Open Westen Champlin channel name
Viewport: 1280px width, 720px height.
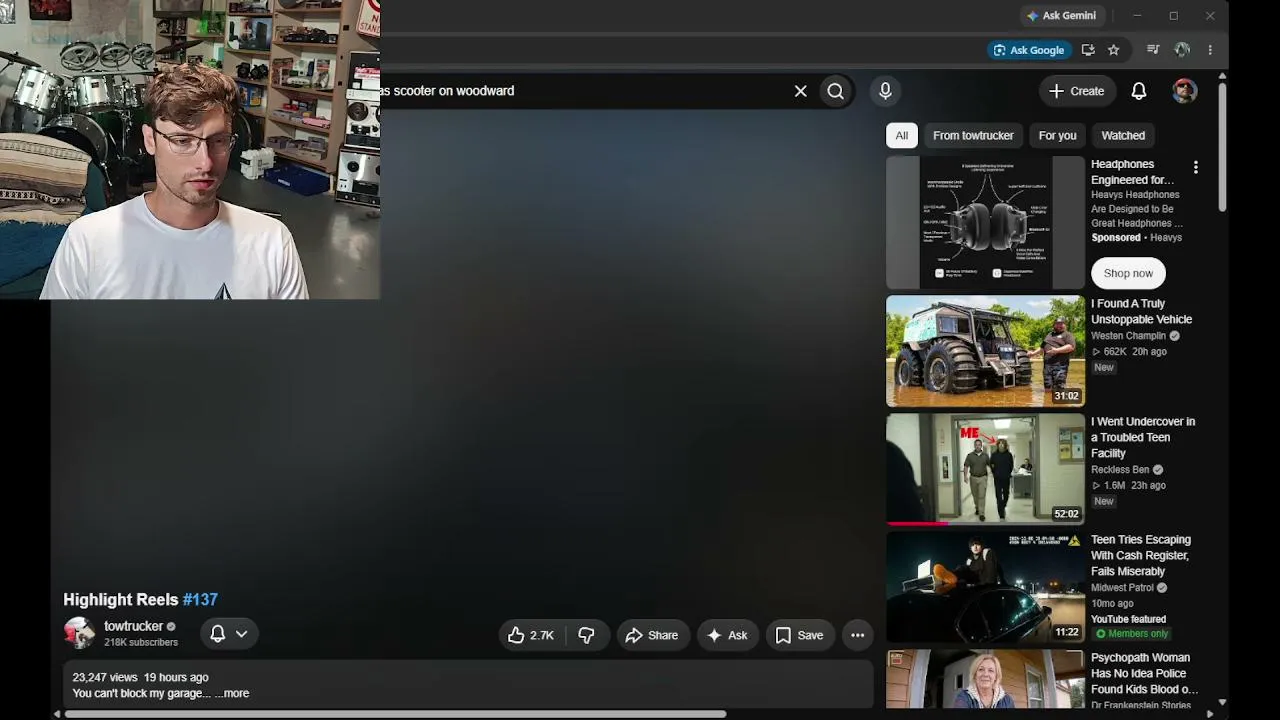[1128, 336]
